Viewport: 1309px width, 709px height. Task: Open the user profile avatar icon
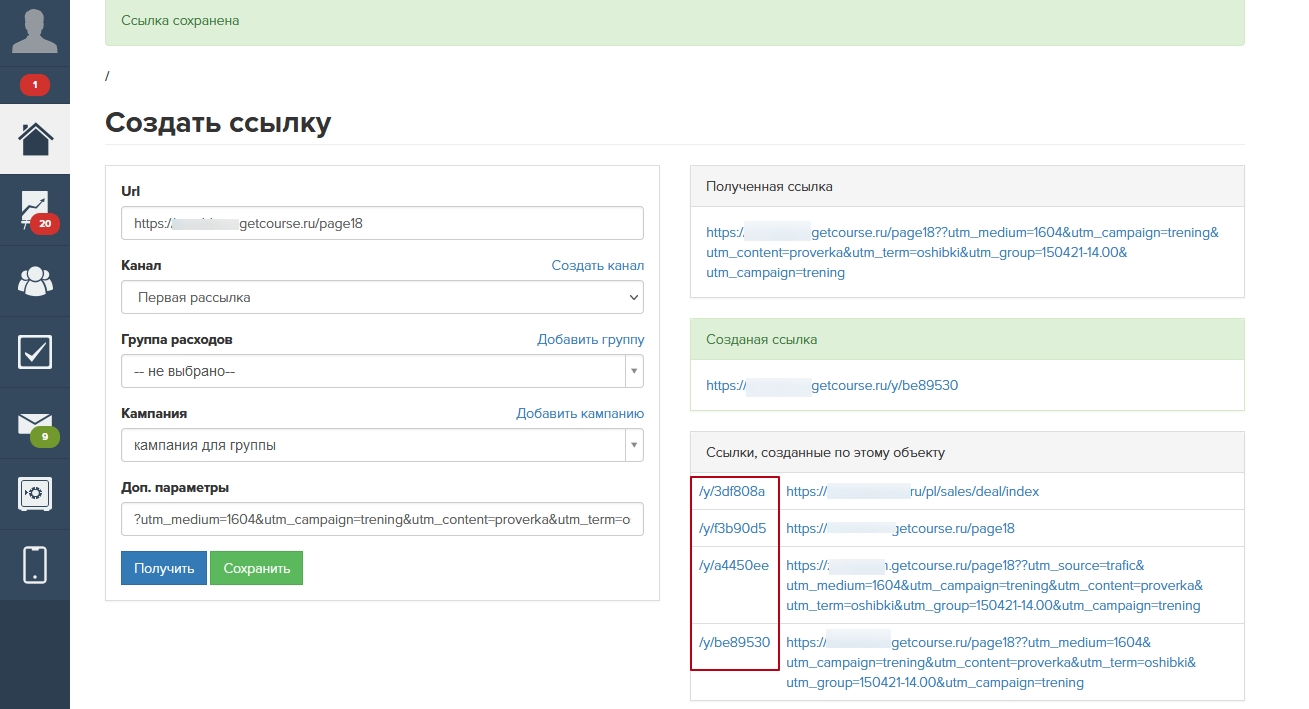pyautogui.click(x=34, y=31)
